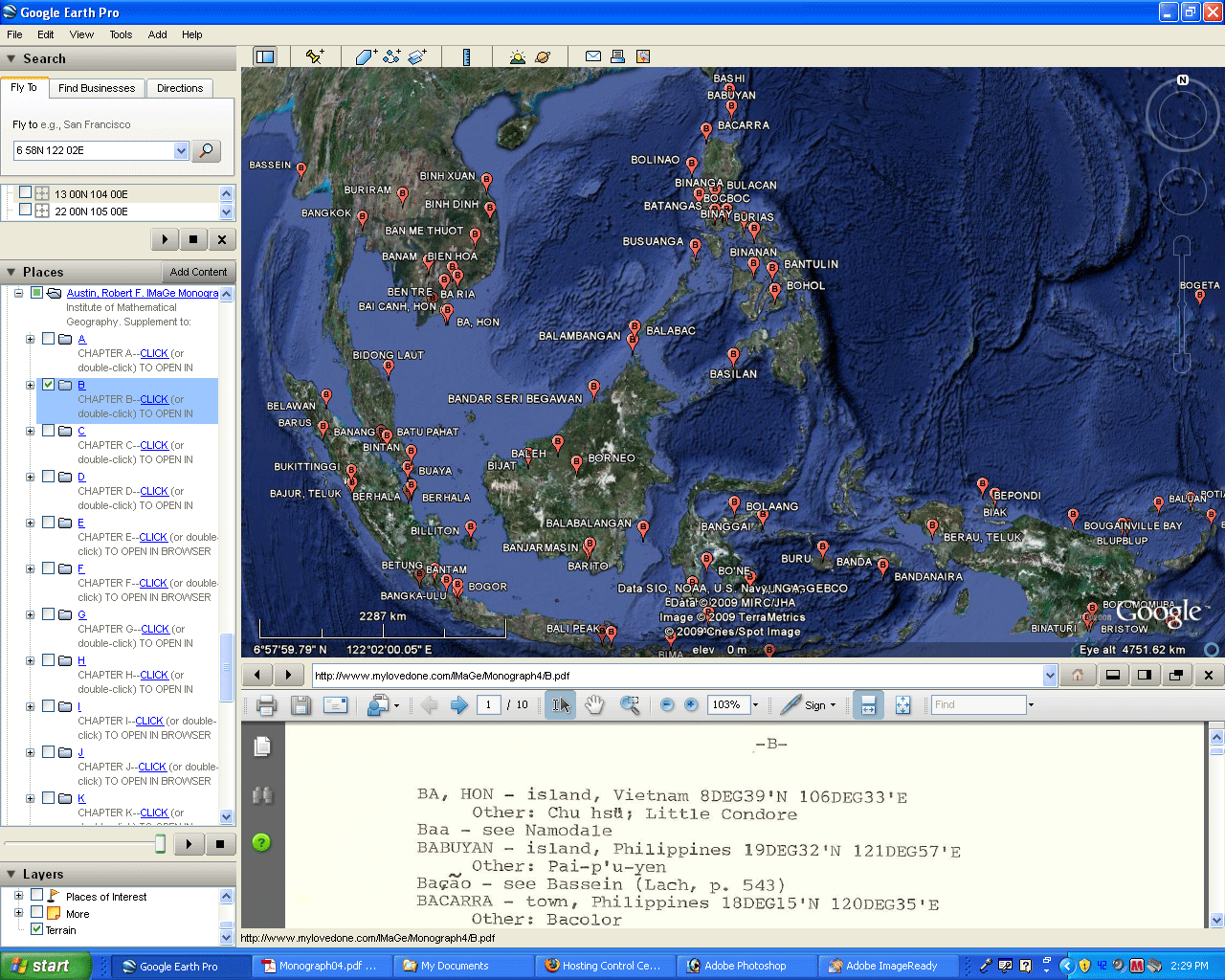The width and height of the screenshot is (1225, 980).
Task: Open browser home page icon
Action: (1078, 675)
